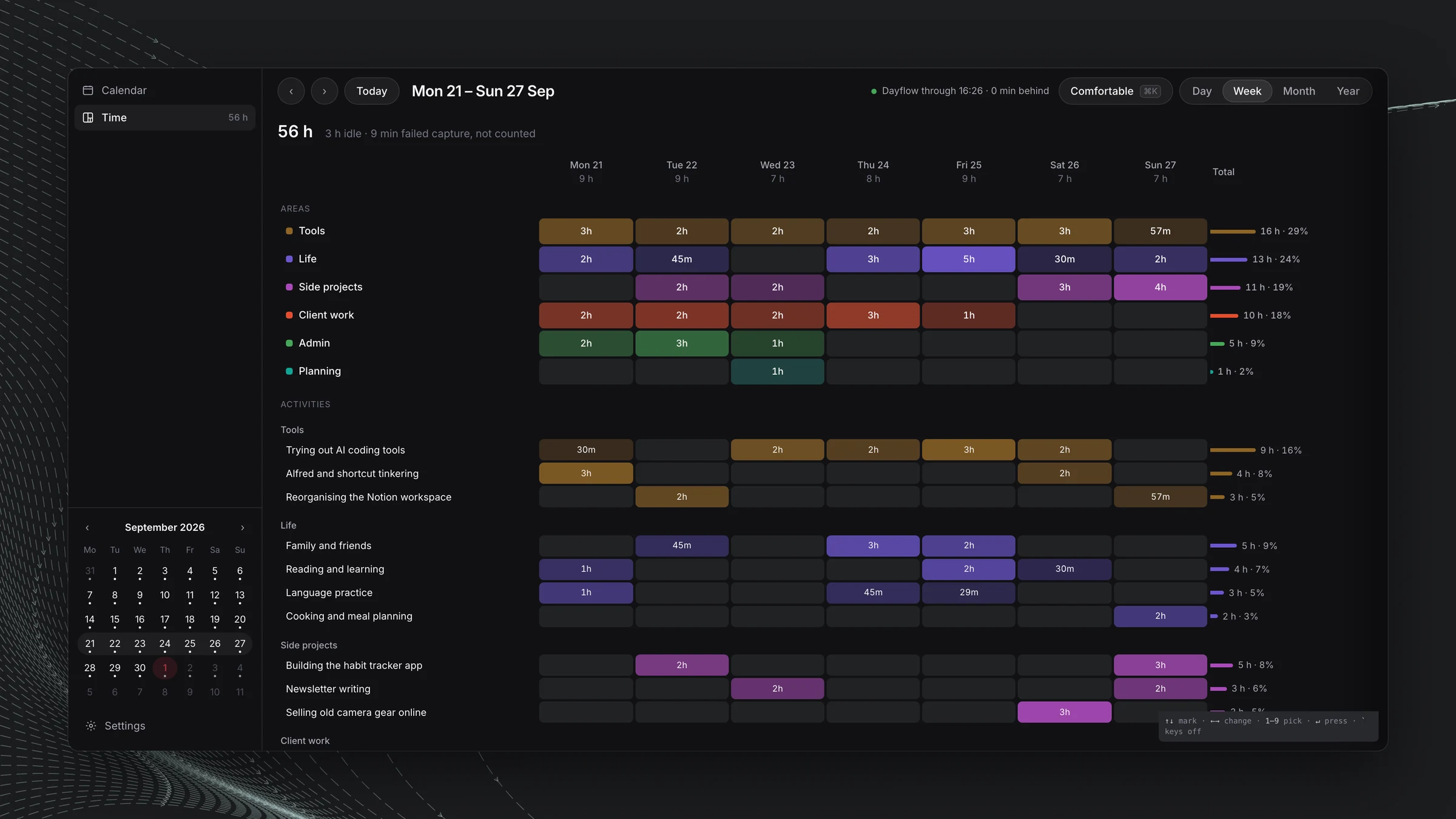
Task: Pick September 24 in the mini calendar
Action: point(164,644)
